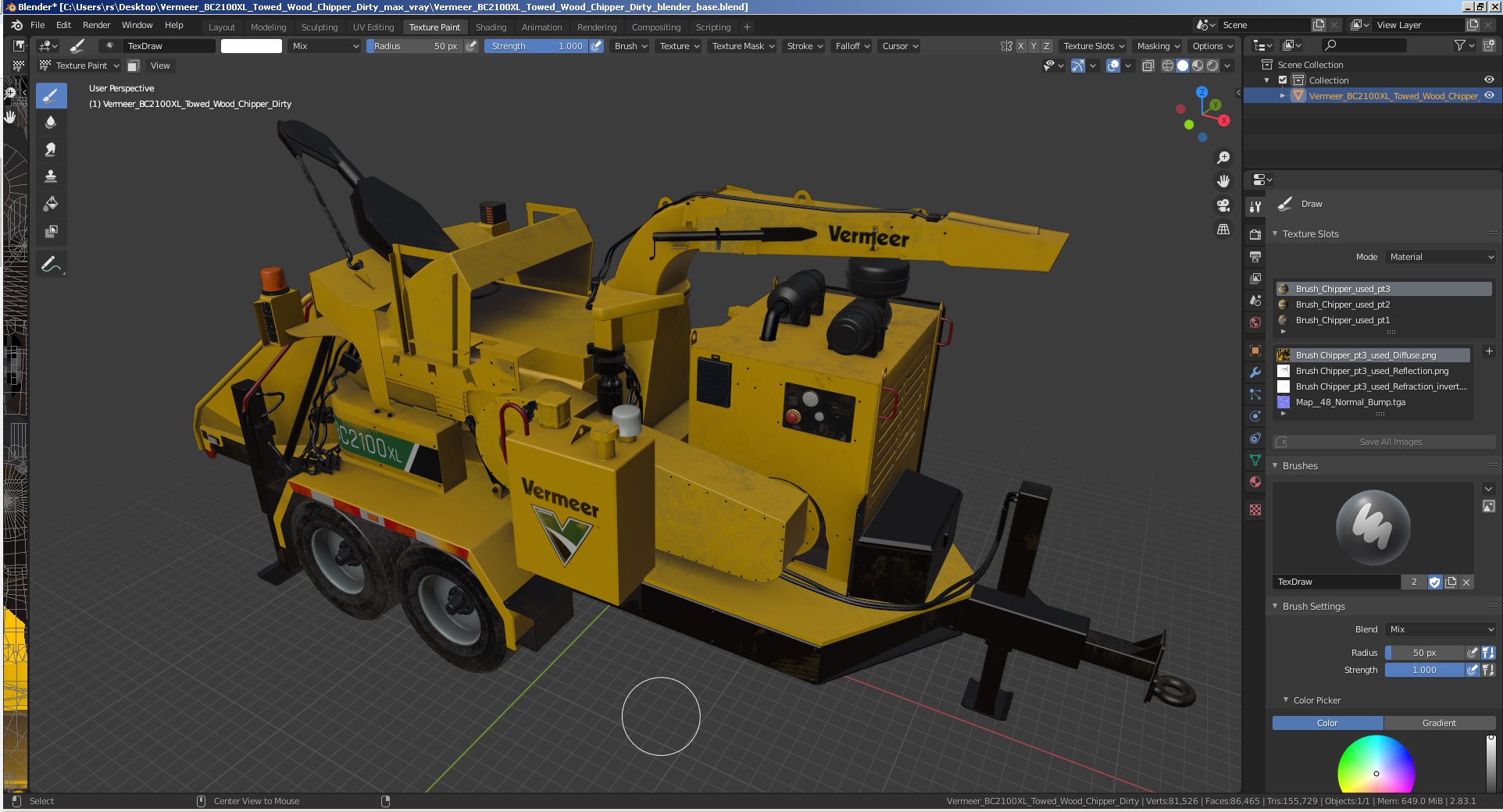The width and height of the screenshot is (1503, 812).
Task: Toggle the viewport gizmos button
Action: (1078, 66)
